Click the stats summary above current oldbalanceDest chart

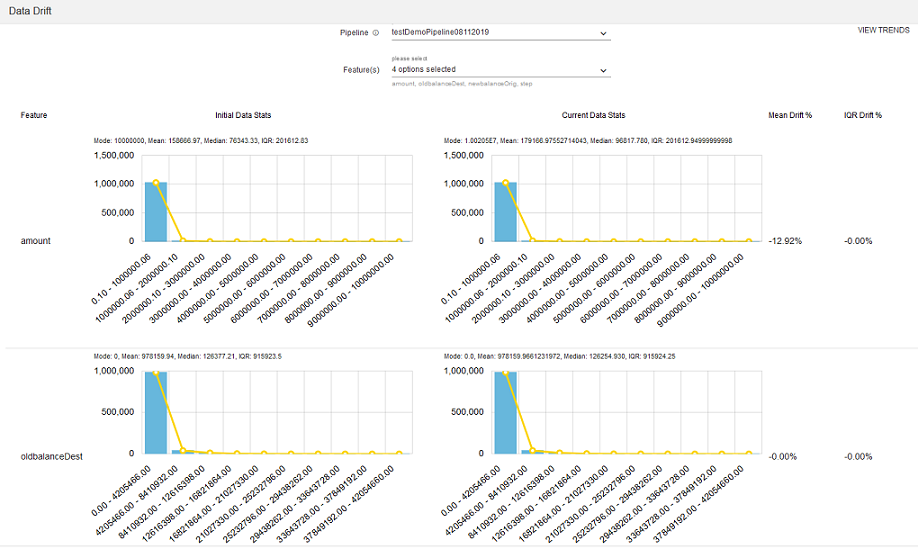(x=559, y=356)
